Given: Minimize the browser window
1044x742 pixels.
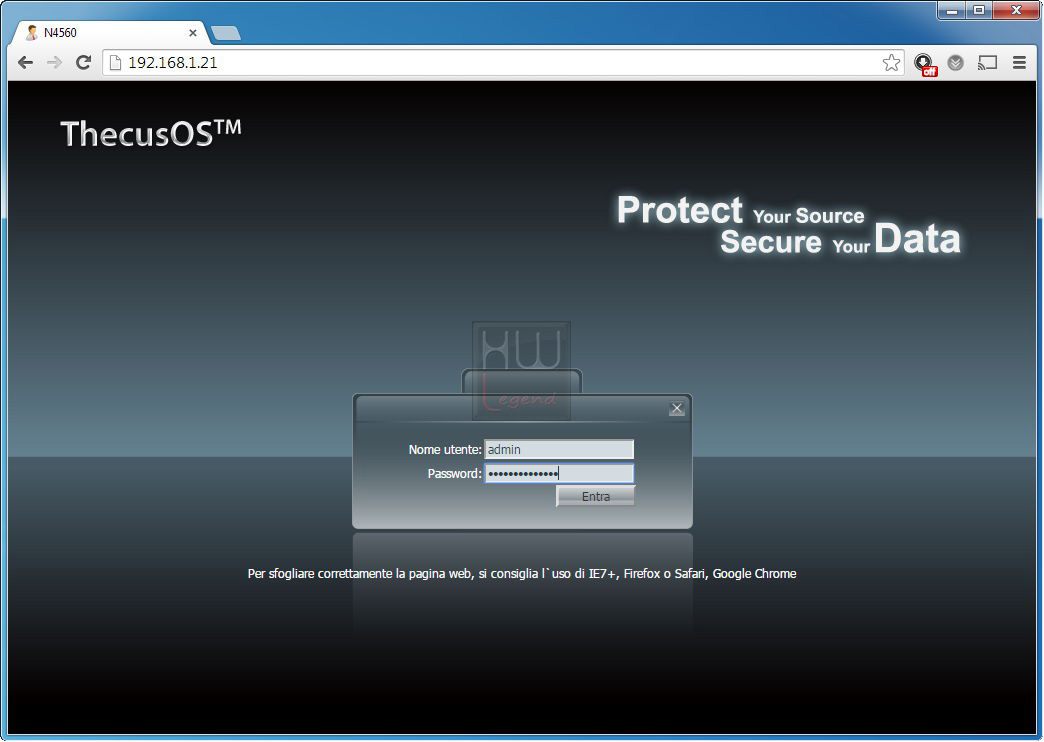Looking at the screenshot, I should 952,10.
